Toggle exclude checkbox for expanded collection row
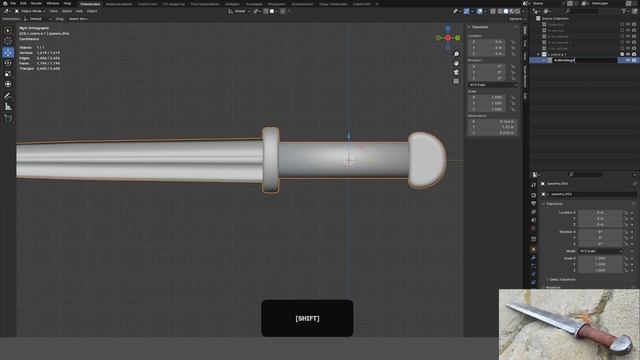 pyautogui.click(x=622, y=54)
